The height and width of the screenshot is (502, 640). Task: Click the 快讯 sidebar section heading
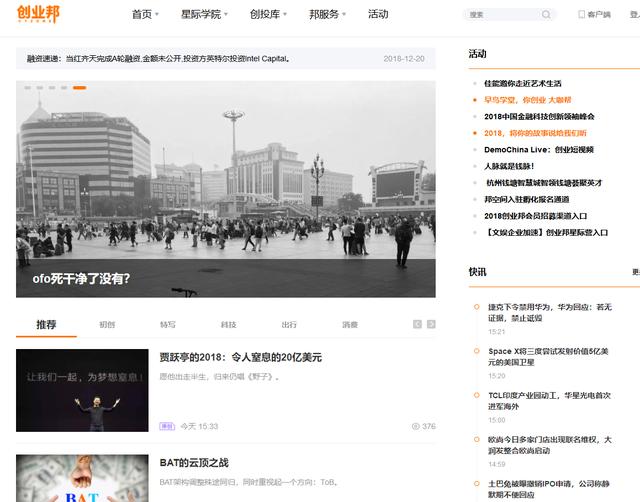click(x=477, y=272)
